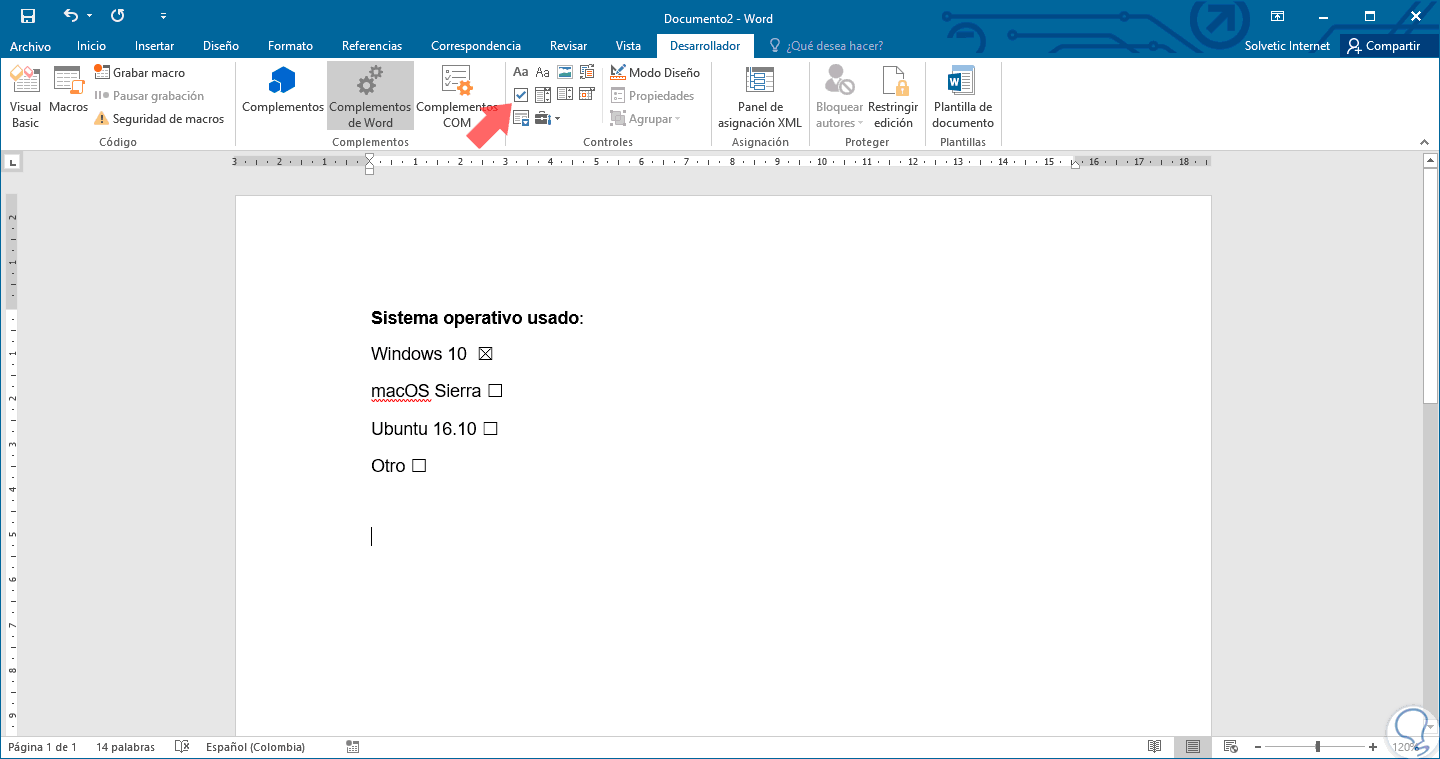
Task: Insert a building block gallery control
Action: [587, 72]
